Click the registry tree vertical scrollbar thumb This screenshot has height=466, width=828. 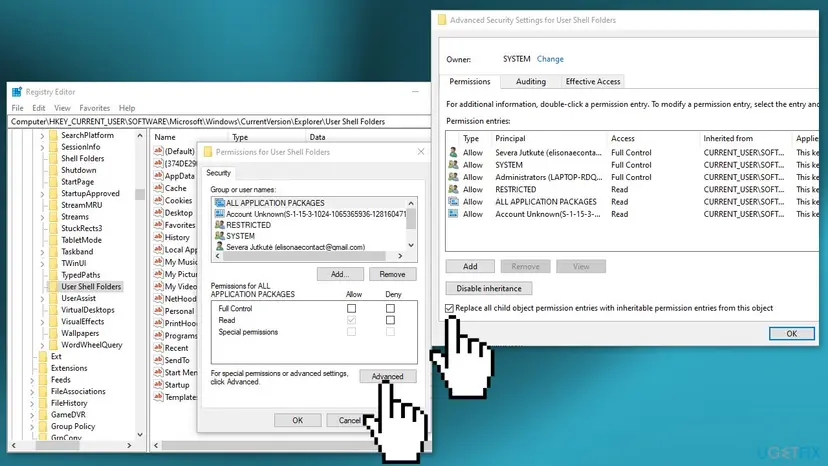click(x=140, y=194)
